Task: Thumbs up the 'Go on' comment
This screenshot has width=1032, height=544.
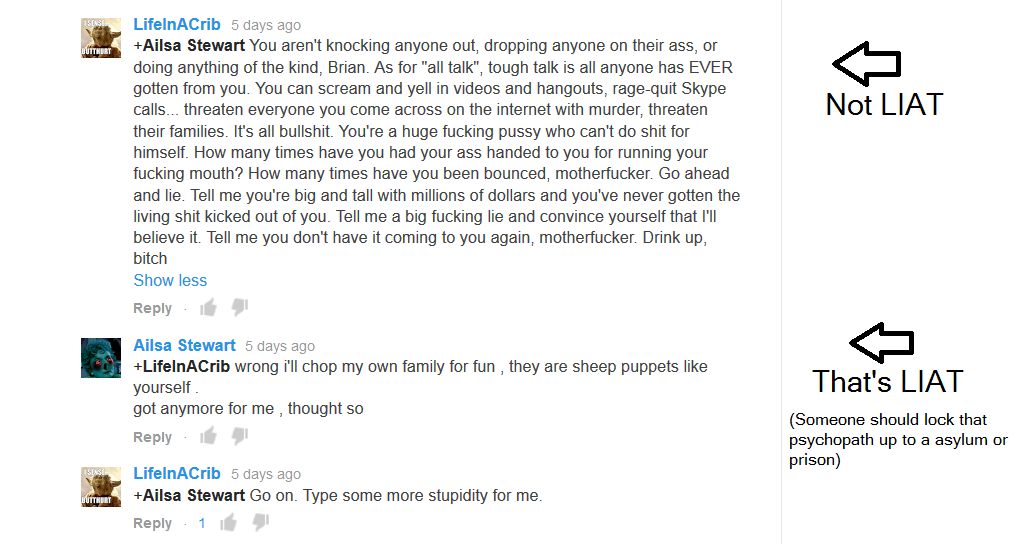Action: point(229,523)
